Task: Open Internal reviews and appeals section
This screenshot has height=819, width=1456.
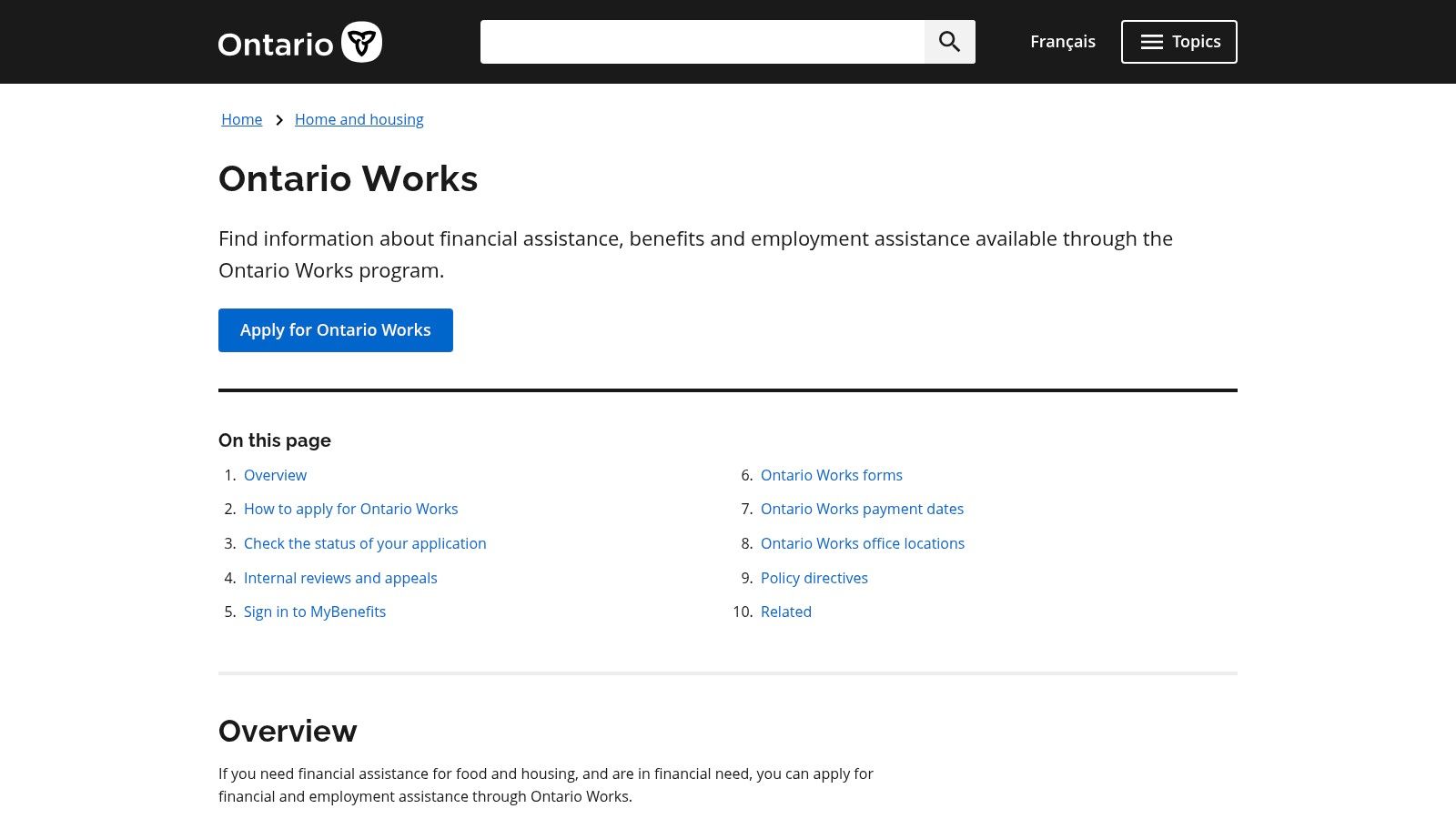Action: point(340,578)
